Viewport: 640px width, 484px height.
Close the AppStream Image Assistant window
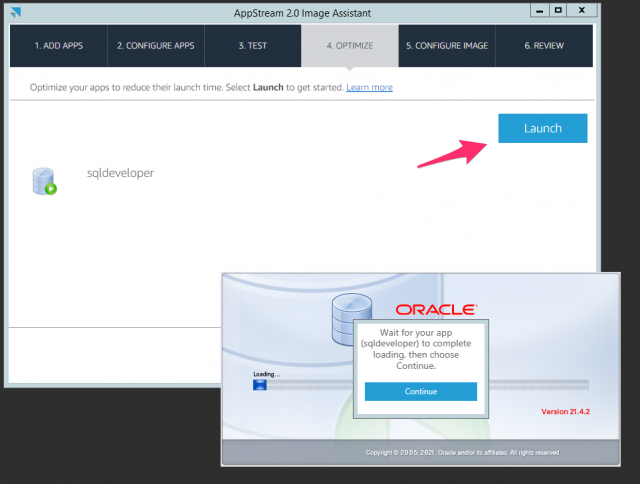pyautogui.click(x=582, y=10)
